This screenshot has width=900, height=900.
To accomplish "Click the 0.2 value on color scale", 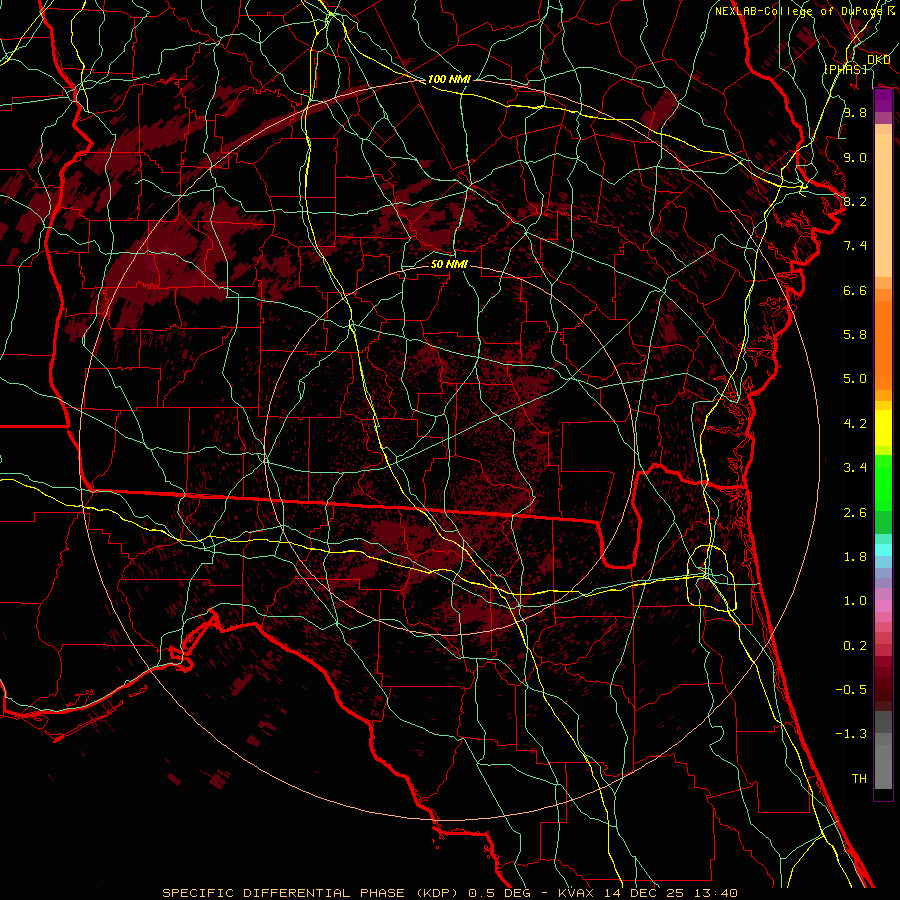I will 854,645.
